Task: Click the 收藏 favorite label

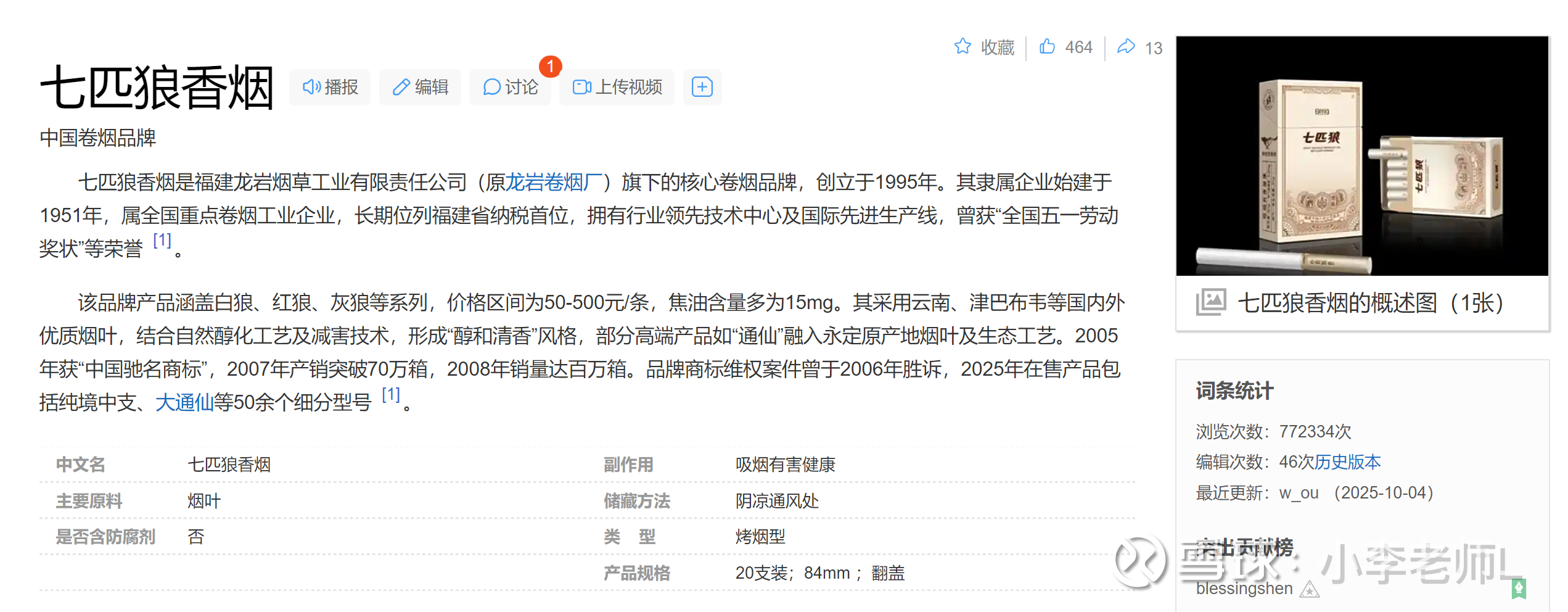Action: click(x=998, y=47)
